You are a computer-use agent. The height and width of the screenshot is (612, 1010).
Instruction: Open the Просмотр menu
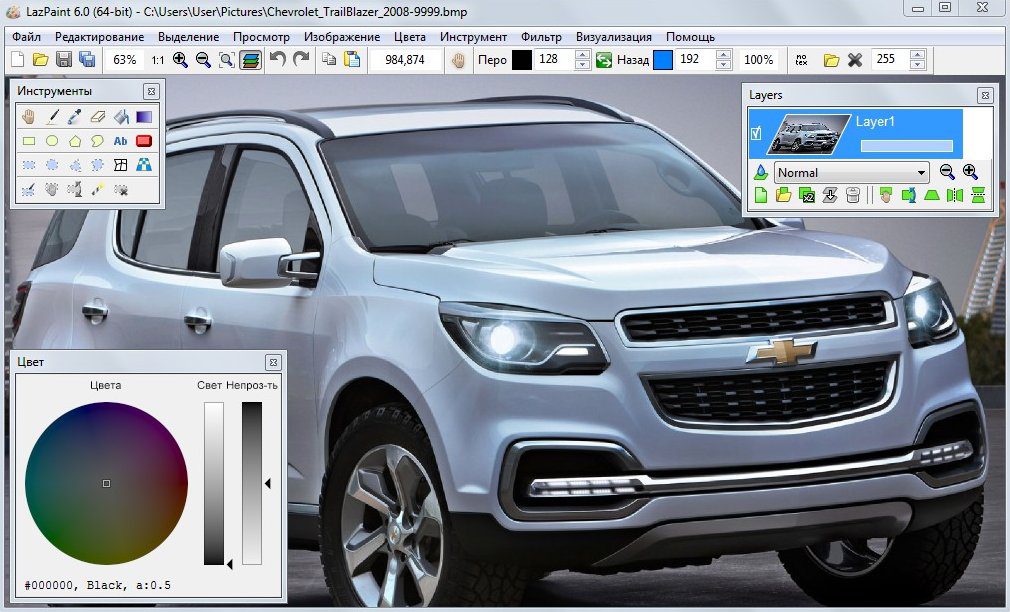261,37
